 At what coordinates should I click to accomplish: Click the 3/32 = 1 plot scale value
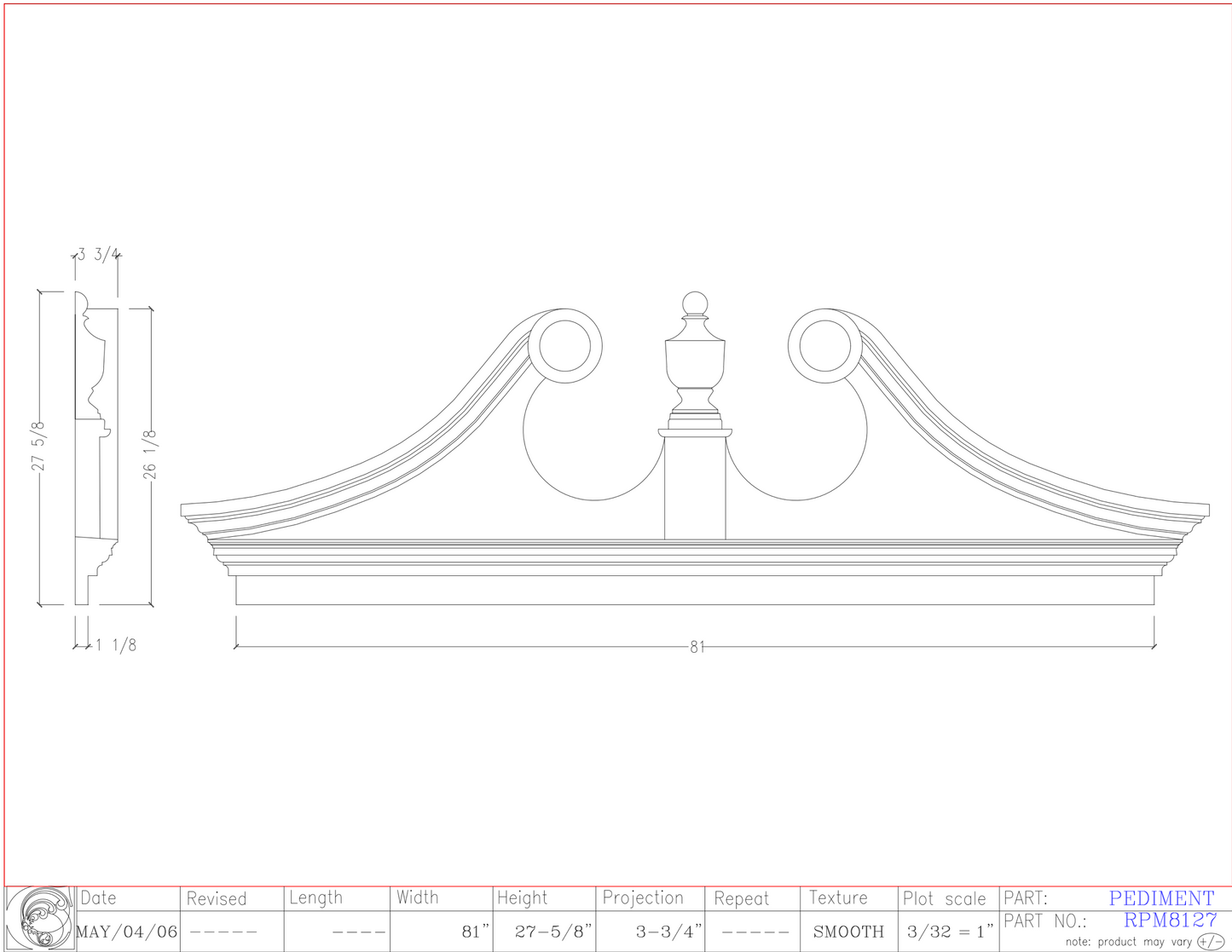point(951,931)
